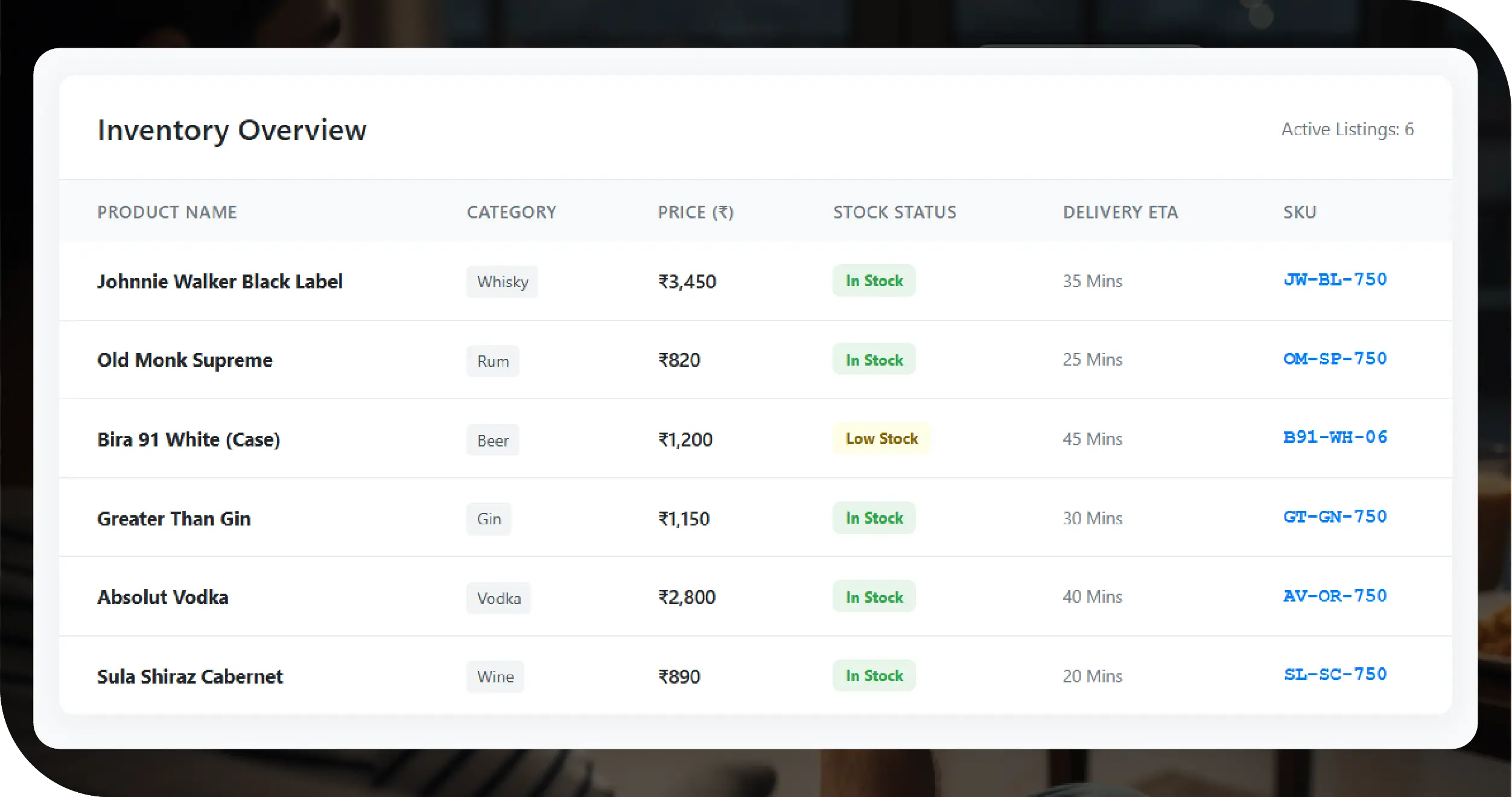Screen dimensions: 1512x797
Task: Click the B91-WH-06 SKU link
Action: click(x=1335, y=437)
